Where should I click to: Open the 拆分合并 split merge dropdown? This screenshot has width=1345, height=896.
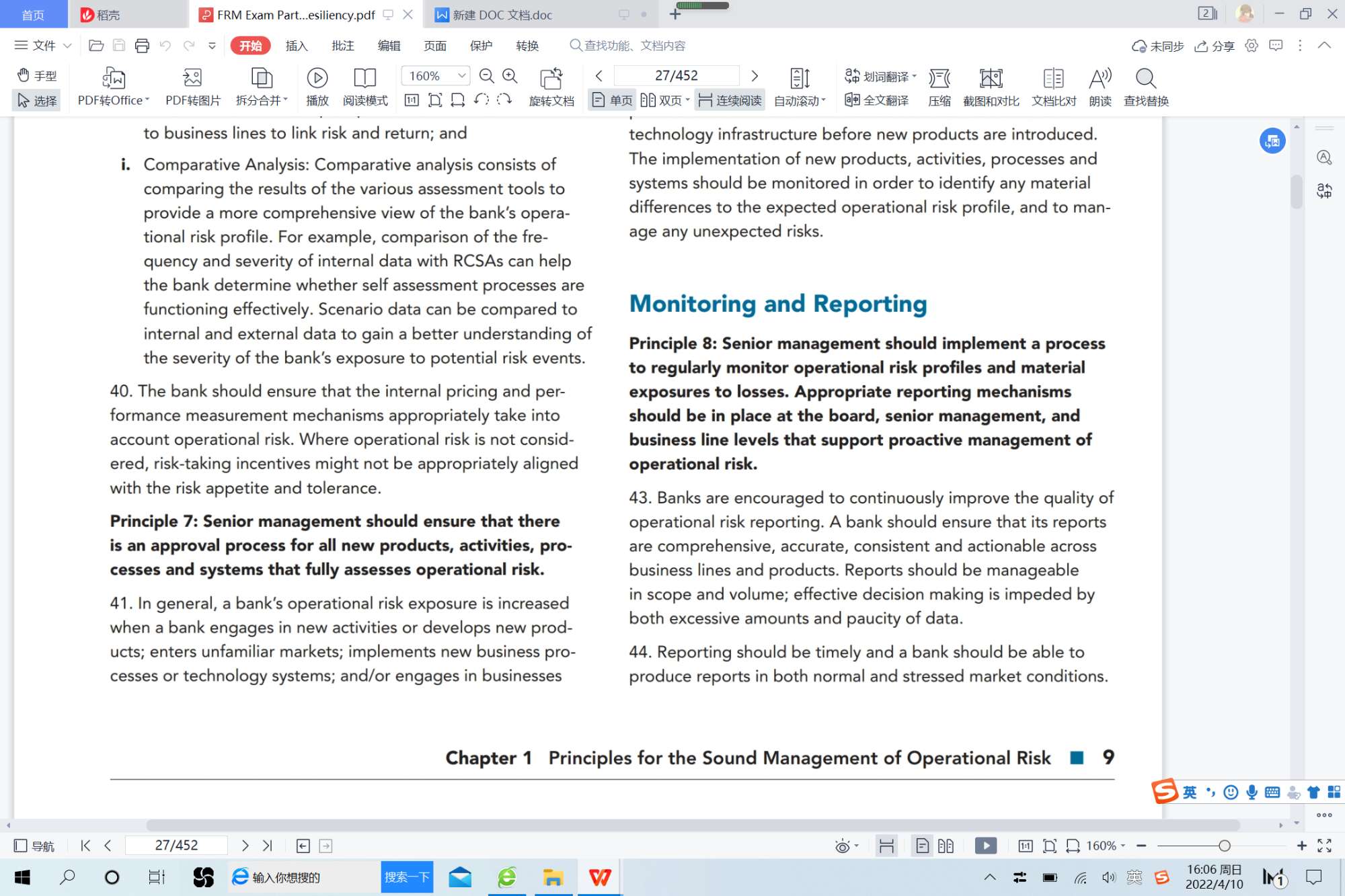[262, 100]
